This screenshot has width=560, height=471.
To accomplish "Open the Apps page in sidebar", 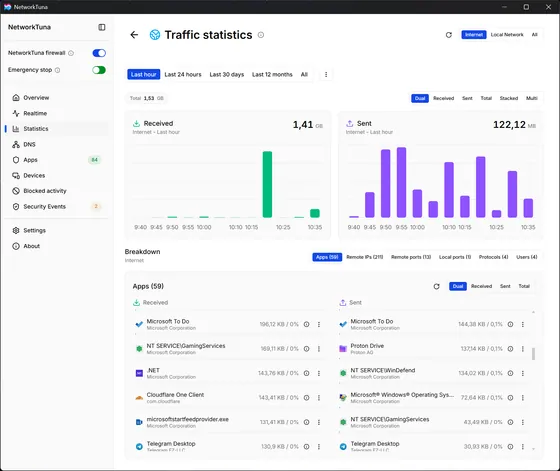I will 57,160.
